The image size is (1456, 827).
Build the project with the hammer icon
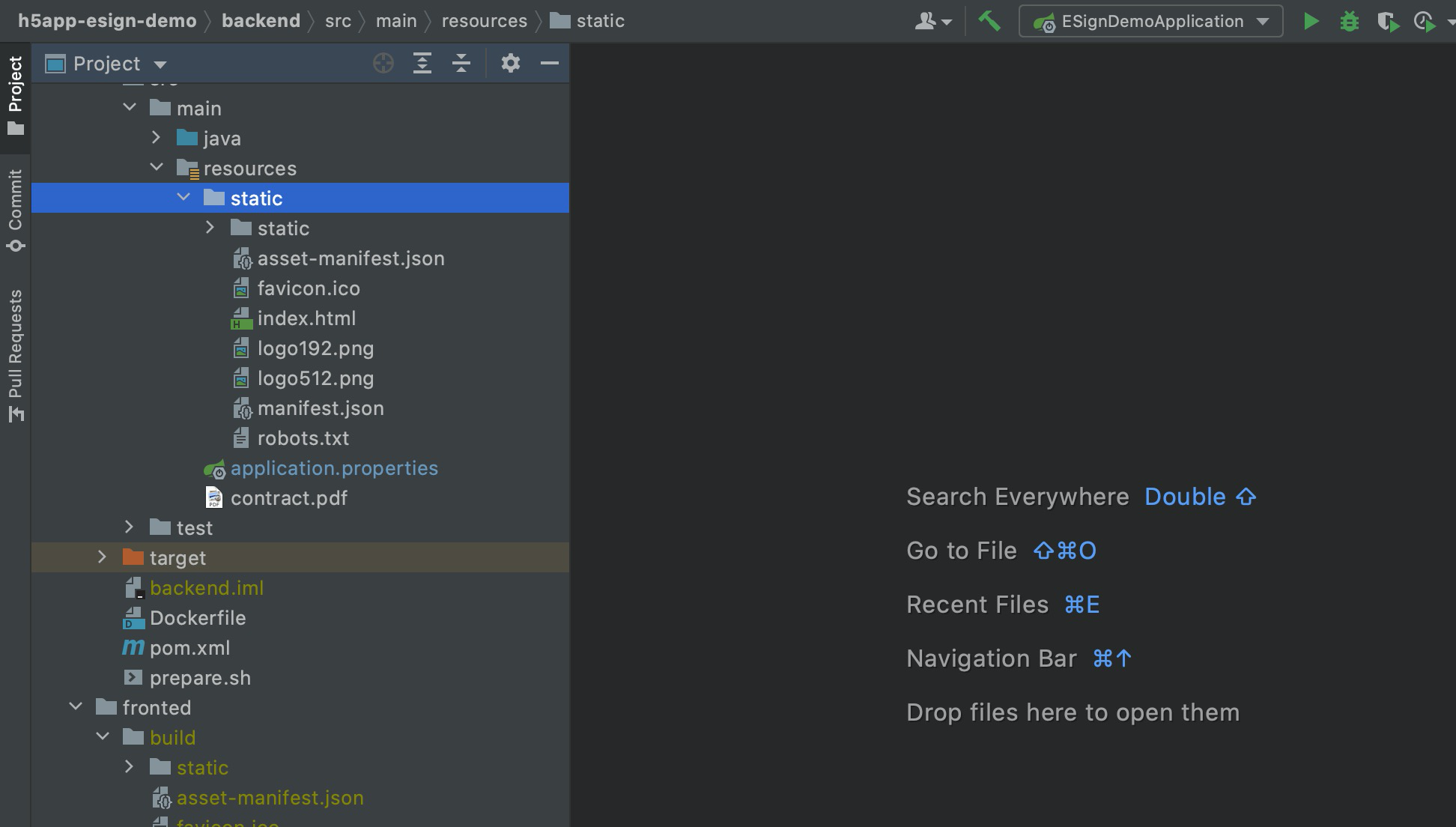click(x=990, y=22)
